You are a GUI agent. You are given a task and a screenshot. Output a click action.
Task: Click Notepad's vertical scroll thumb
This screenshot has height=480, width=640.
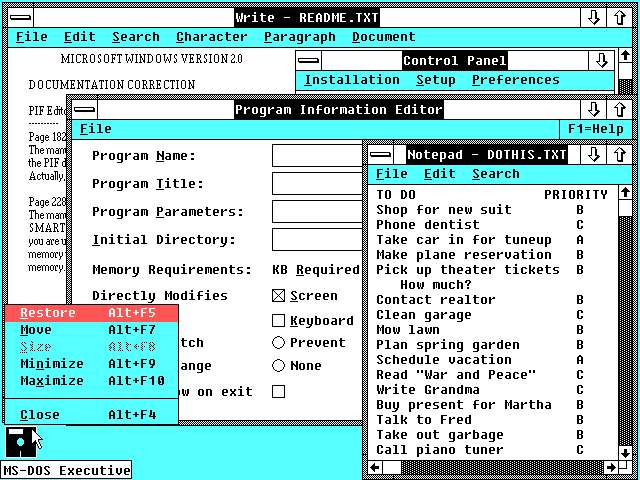(x=625, y=208)
